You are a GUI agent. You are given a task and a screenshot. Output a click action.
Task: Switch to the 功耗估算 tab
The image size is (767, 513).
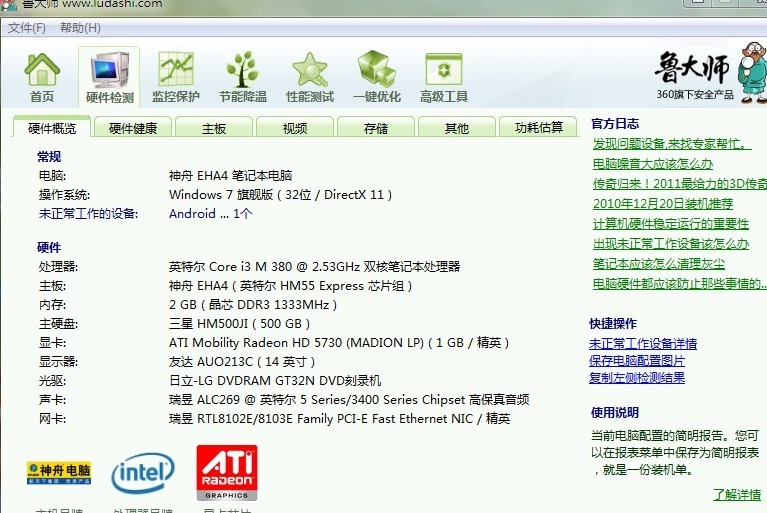click(539, 128)
